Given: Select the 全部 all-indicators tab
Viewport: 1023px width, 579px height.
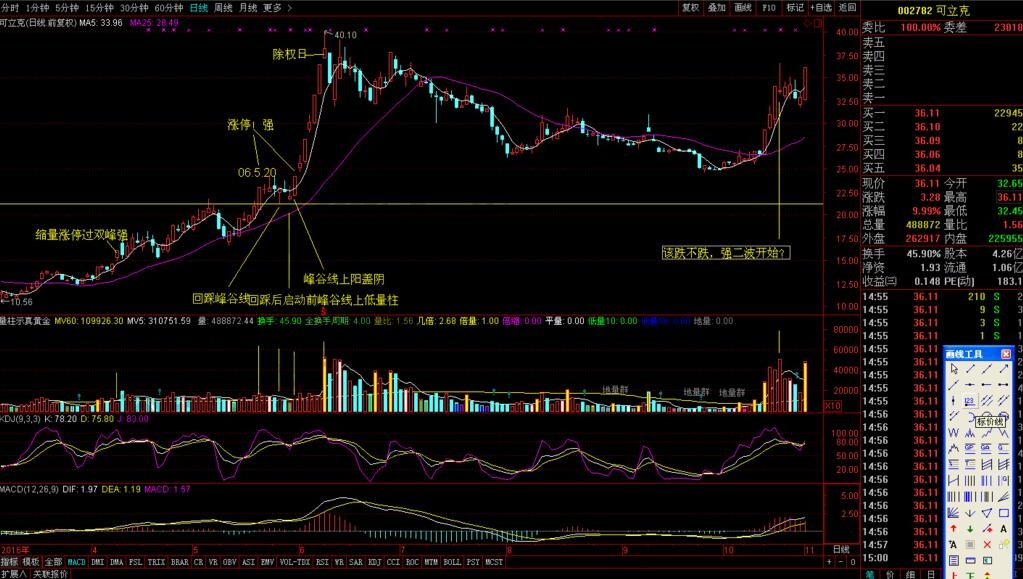Looking at the screenshot, I should 53,562.
